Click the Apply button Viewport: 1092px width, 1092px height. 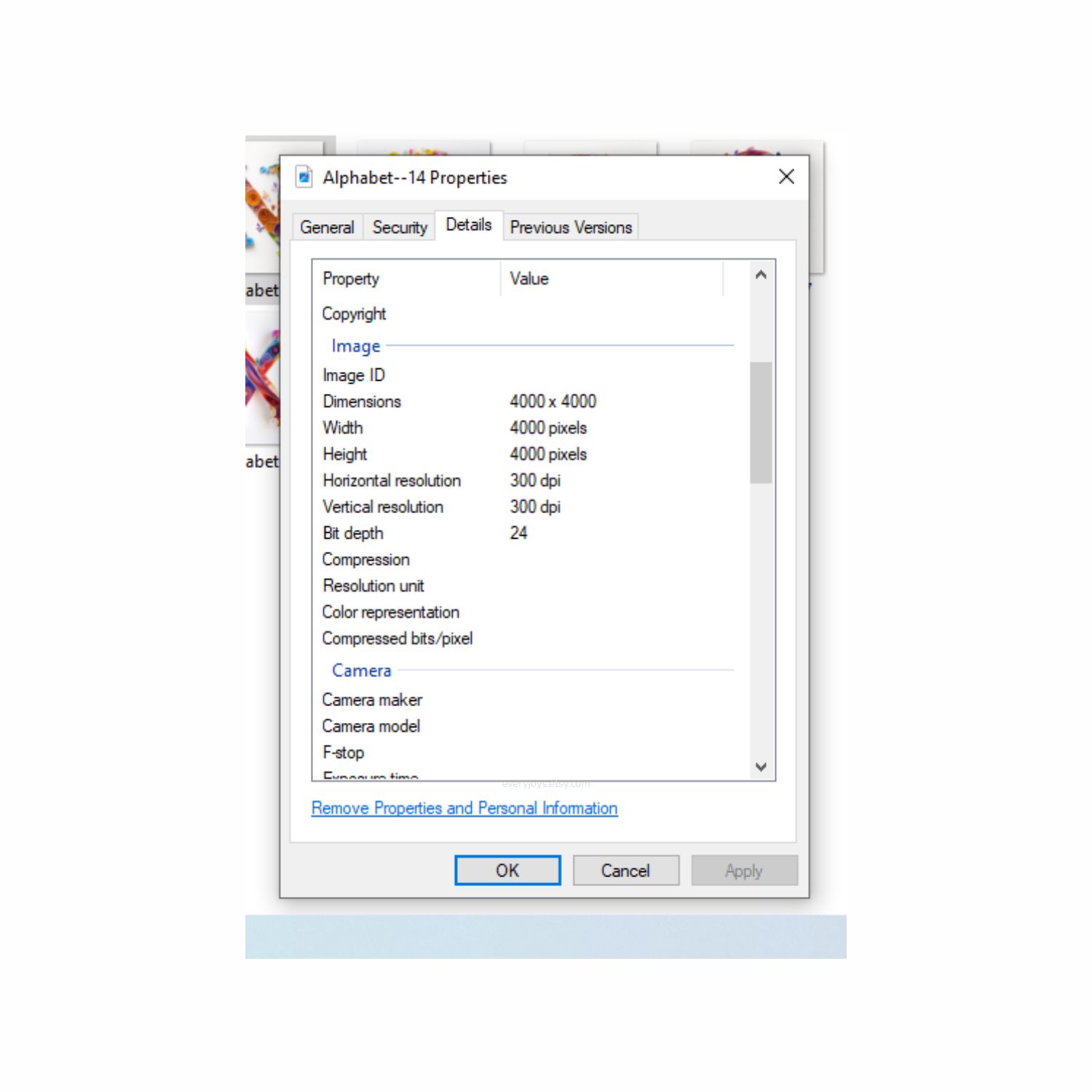744,871
